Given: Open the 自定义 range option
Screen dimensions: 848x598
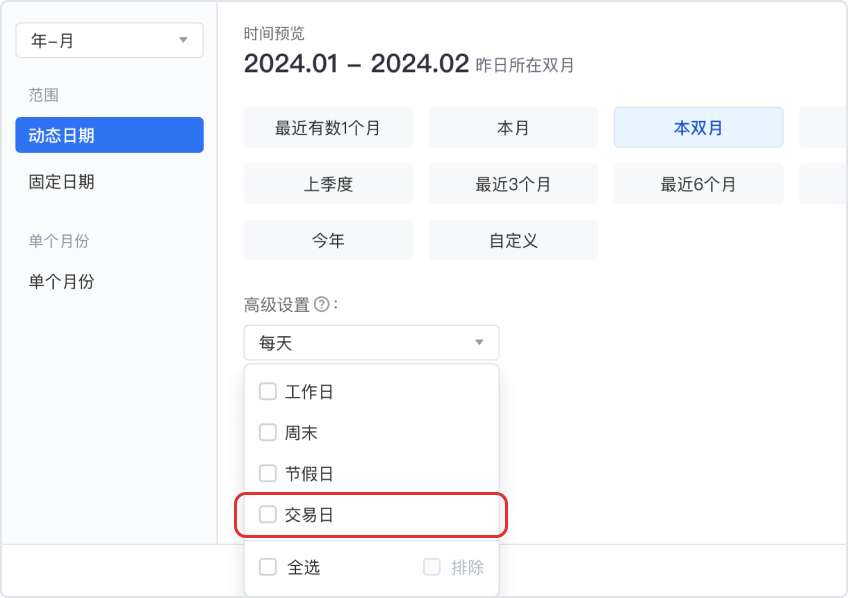Looking at the screenshot, I should (x=513, y=240).
